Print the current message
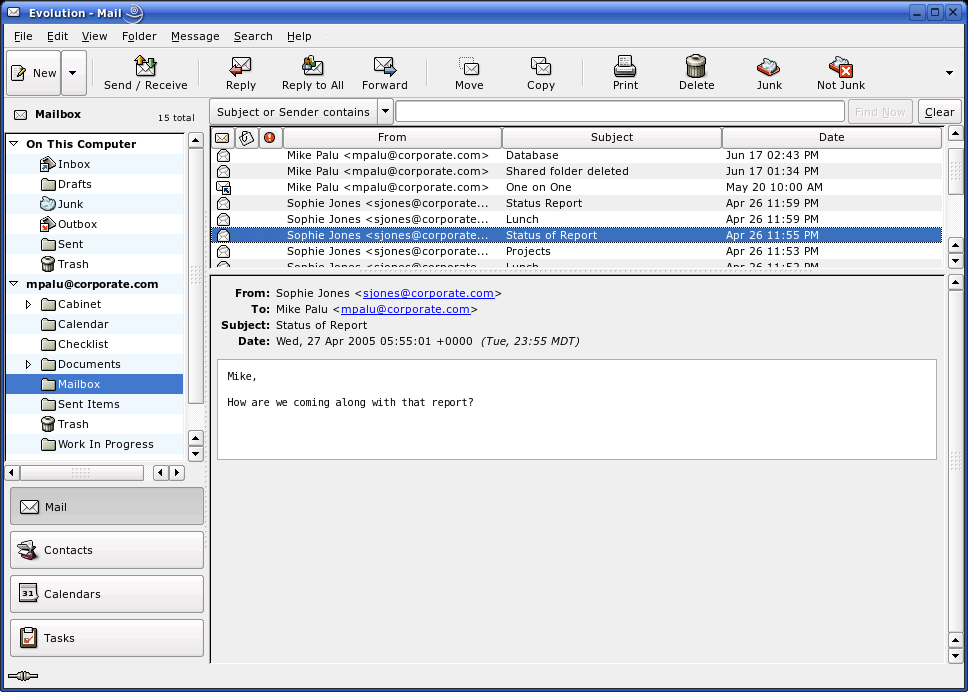This screenshot has width=968, height=692. [625, 72]
